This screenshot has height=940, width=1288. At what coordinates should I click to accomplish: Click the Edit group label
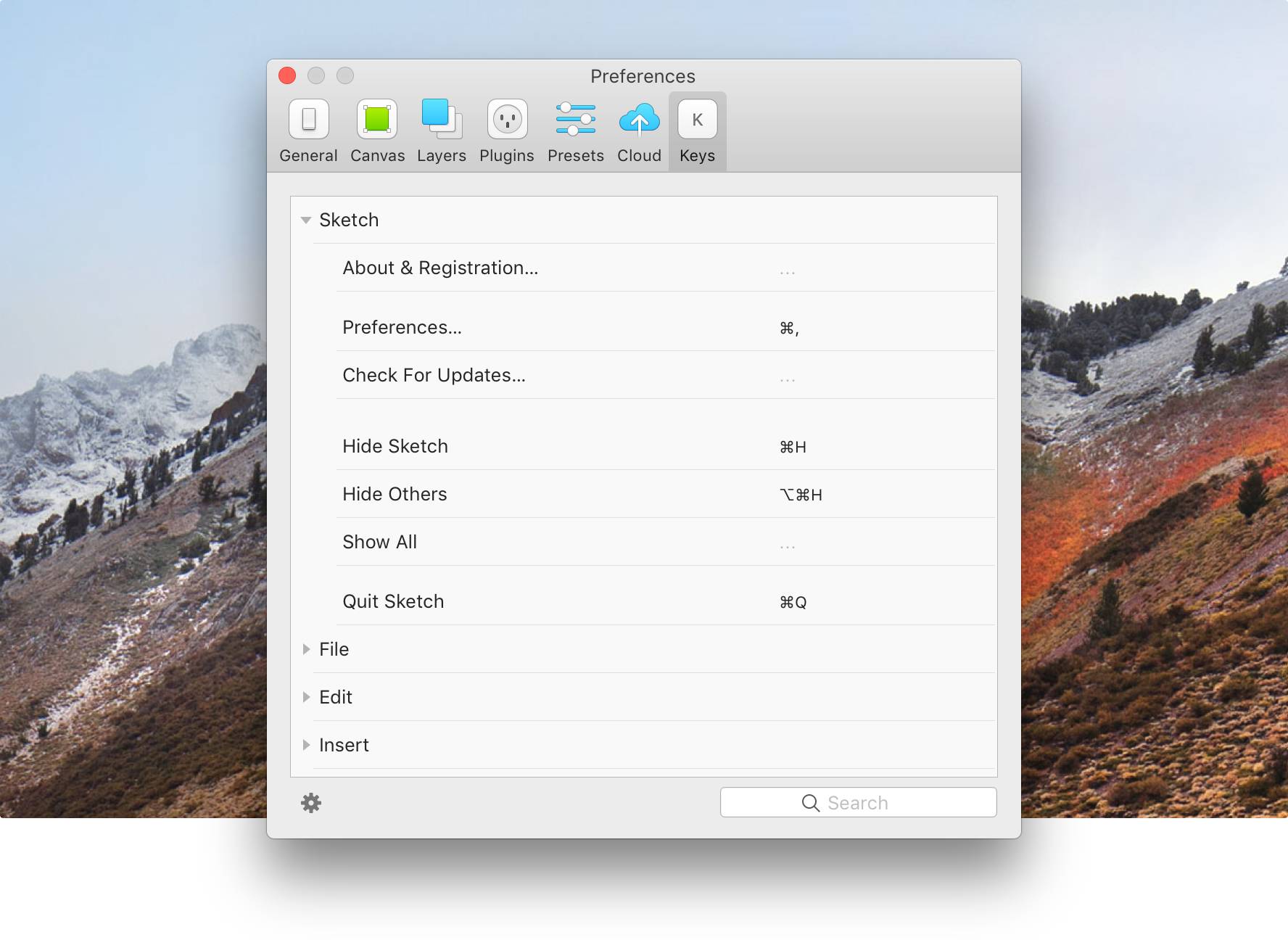click(x=335, y=697)
